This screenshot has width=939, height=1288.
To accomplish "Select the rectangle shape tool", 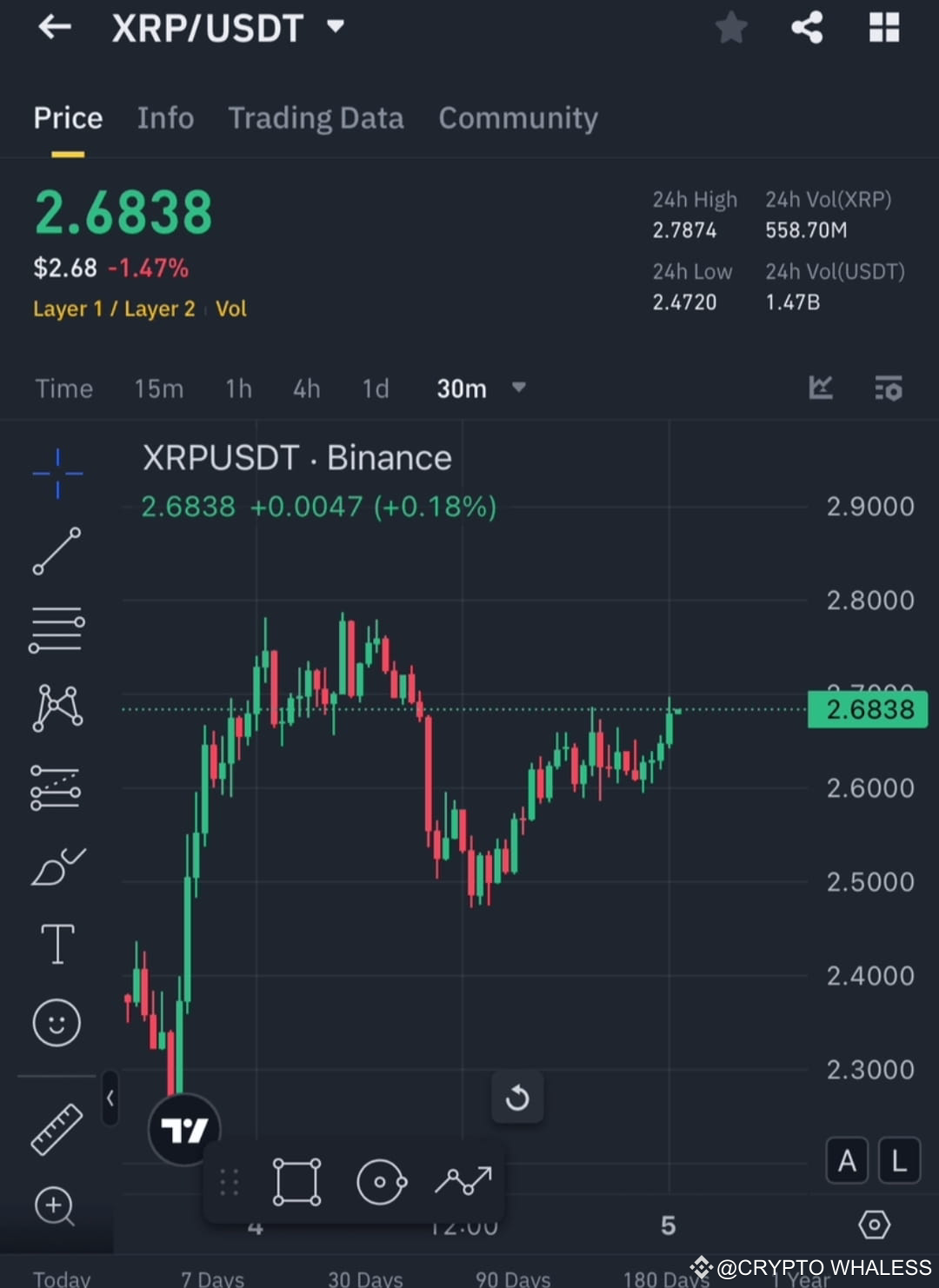I will [x=296, y=1182].
